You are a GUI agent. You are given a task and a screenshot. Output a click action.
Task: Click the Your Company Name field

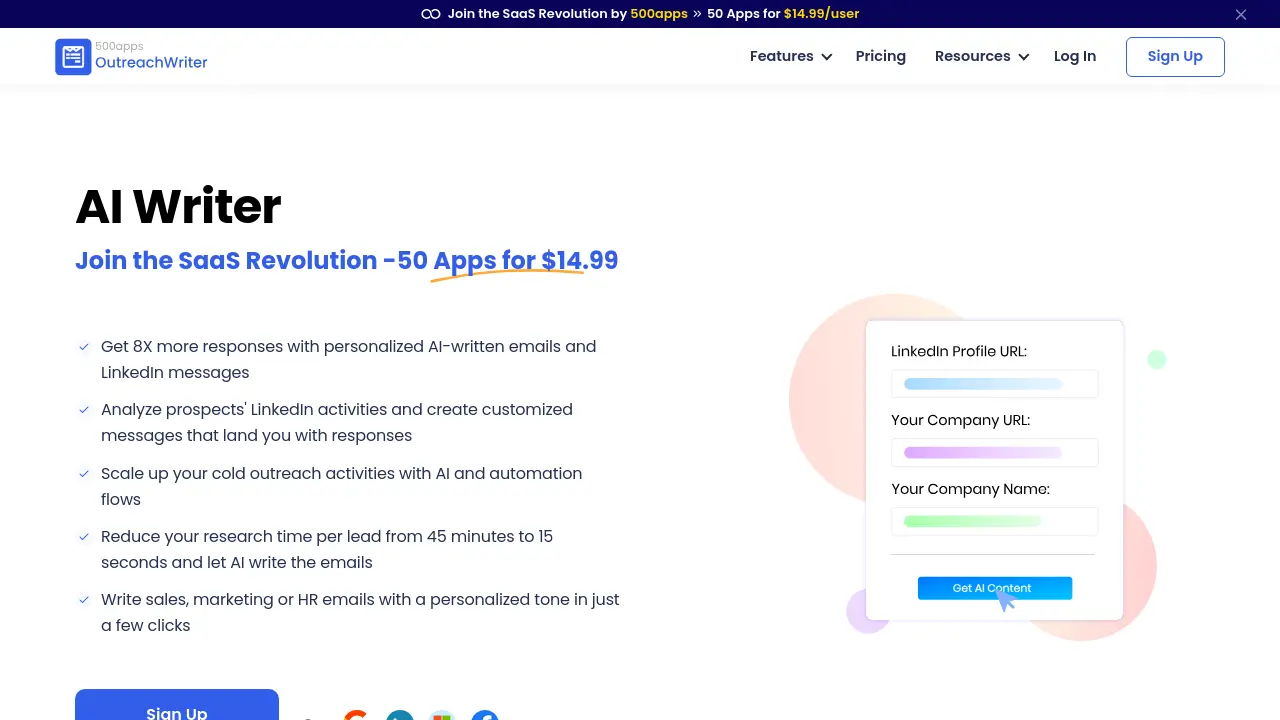995,522
